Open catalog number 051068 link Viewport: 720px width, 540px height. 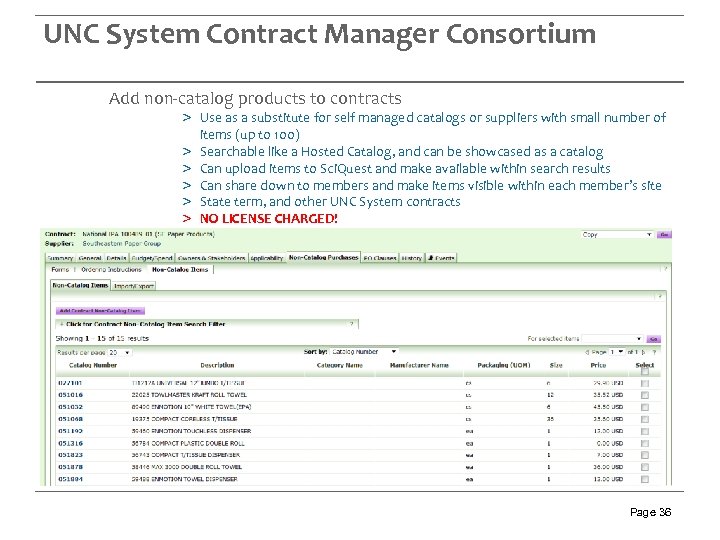(70, 419)
